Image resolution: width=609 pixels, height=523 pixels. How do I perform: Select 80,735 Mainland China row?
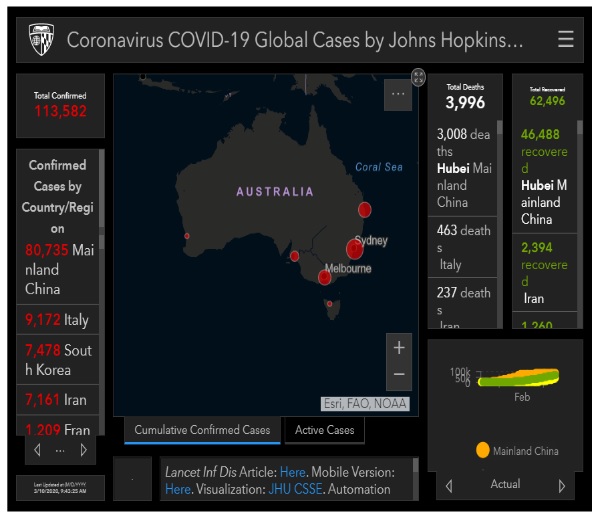click(58, 269)
